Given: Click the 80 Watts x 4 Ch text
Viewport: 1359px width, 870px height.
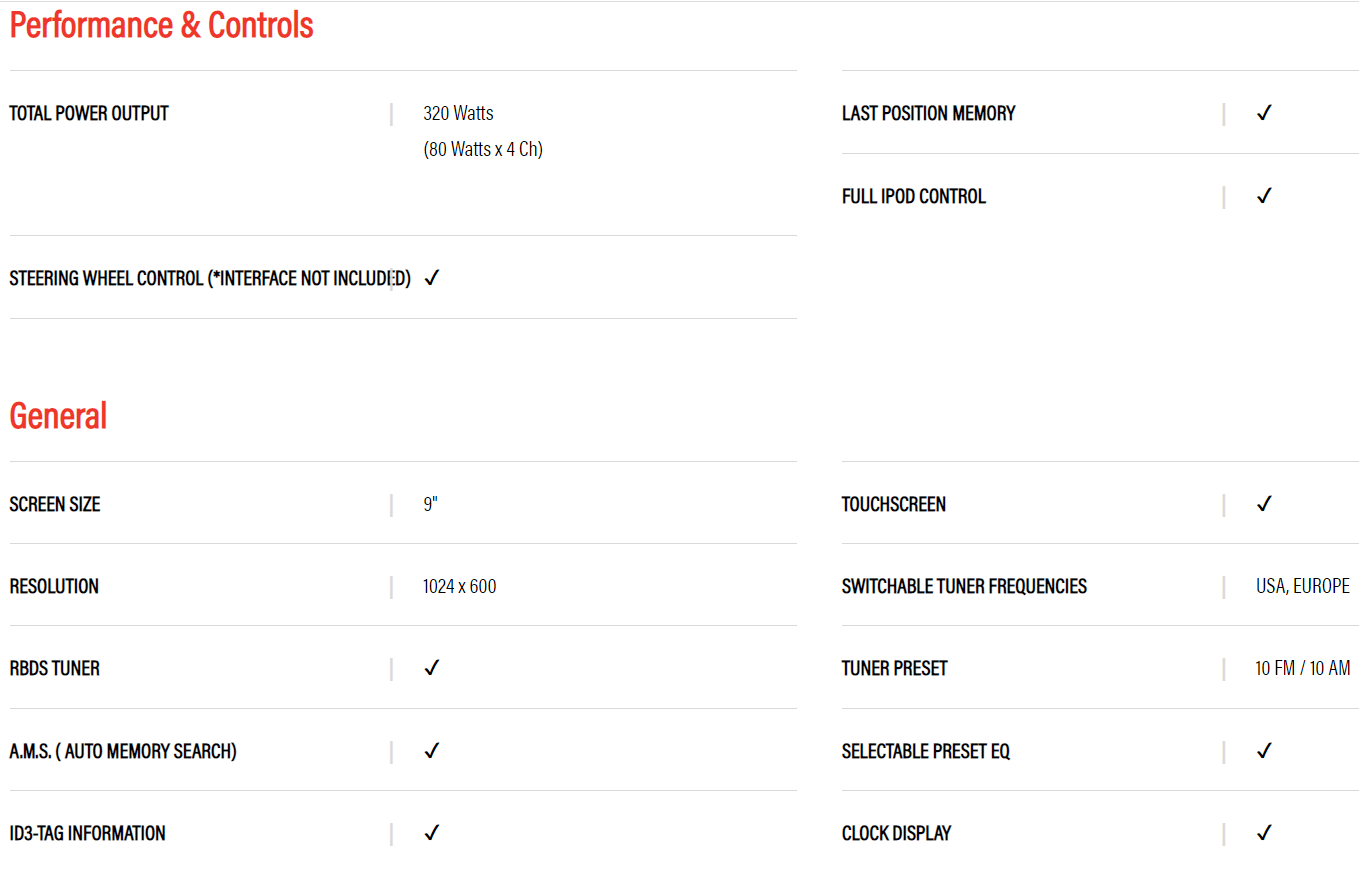Looking at the screenshot, I should click(483, 150).
